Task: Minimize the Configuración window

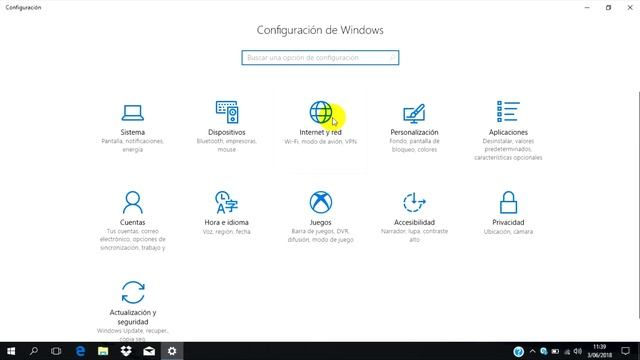Action: click(x=587, y=7)
